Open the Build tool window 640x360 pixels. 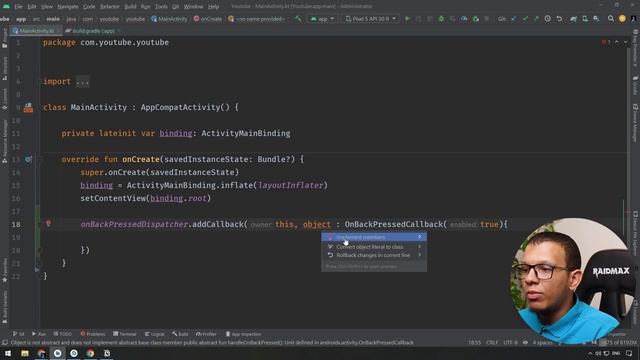[x=180, y=334]
